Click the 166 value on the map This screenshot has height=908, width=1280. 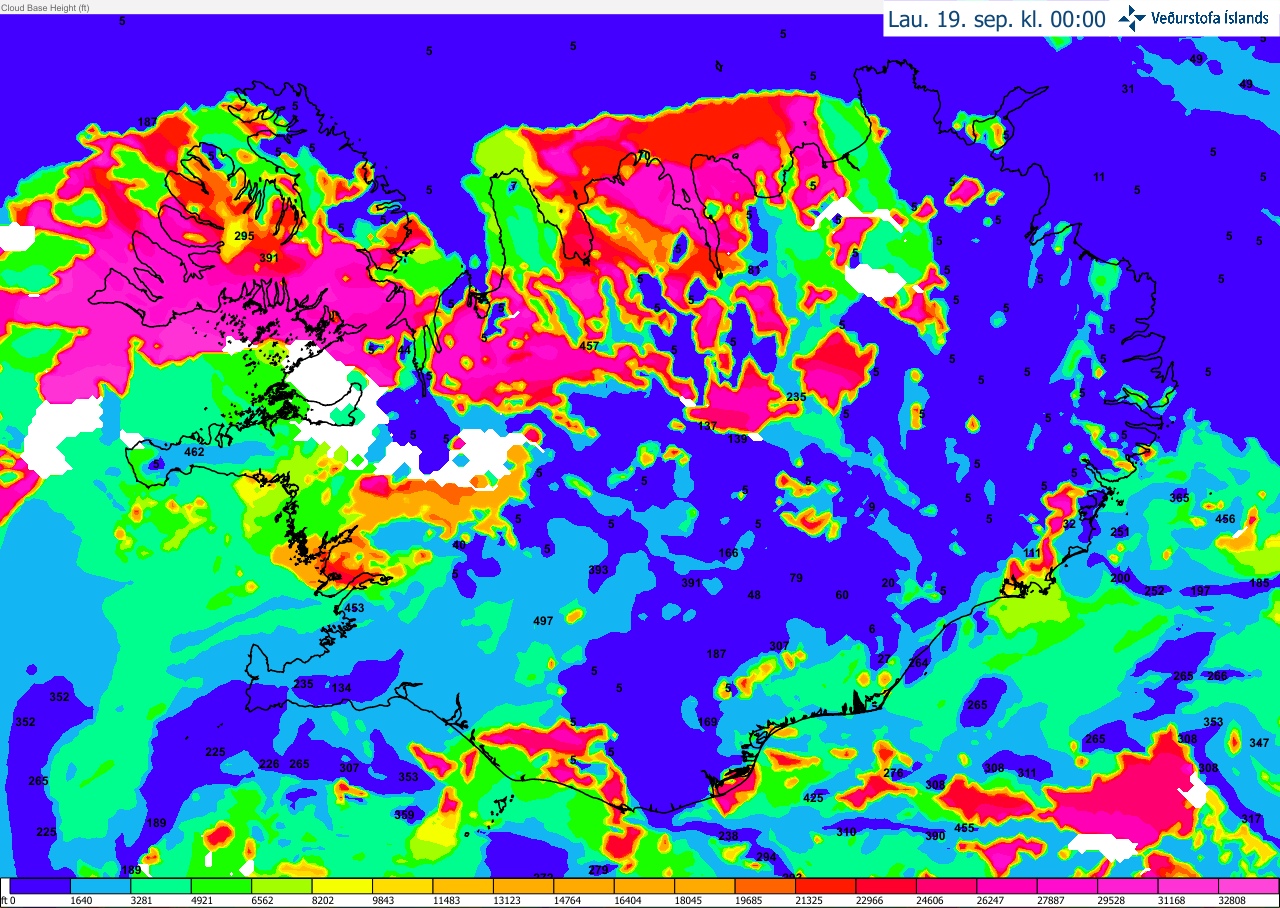point(728,553)
